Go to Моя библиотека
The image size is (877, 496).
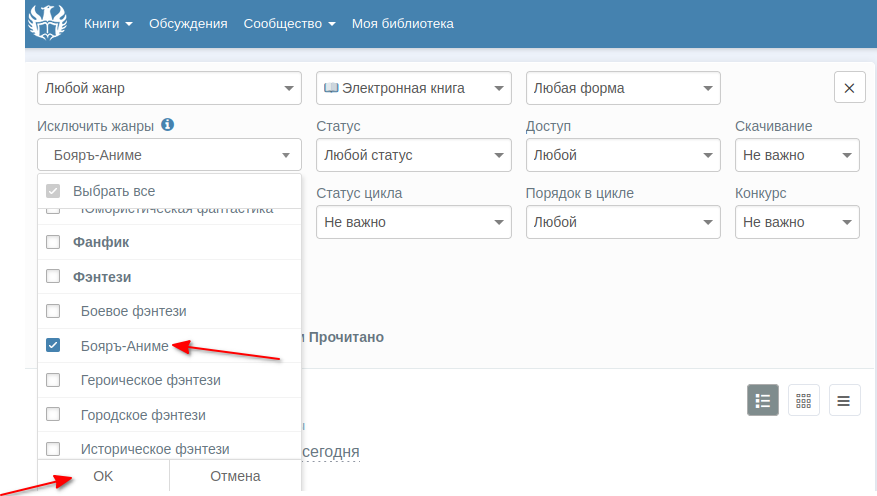402,23
